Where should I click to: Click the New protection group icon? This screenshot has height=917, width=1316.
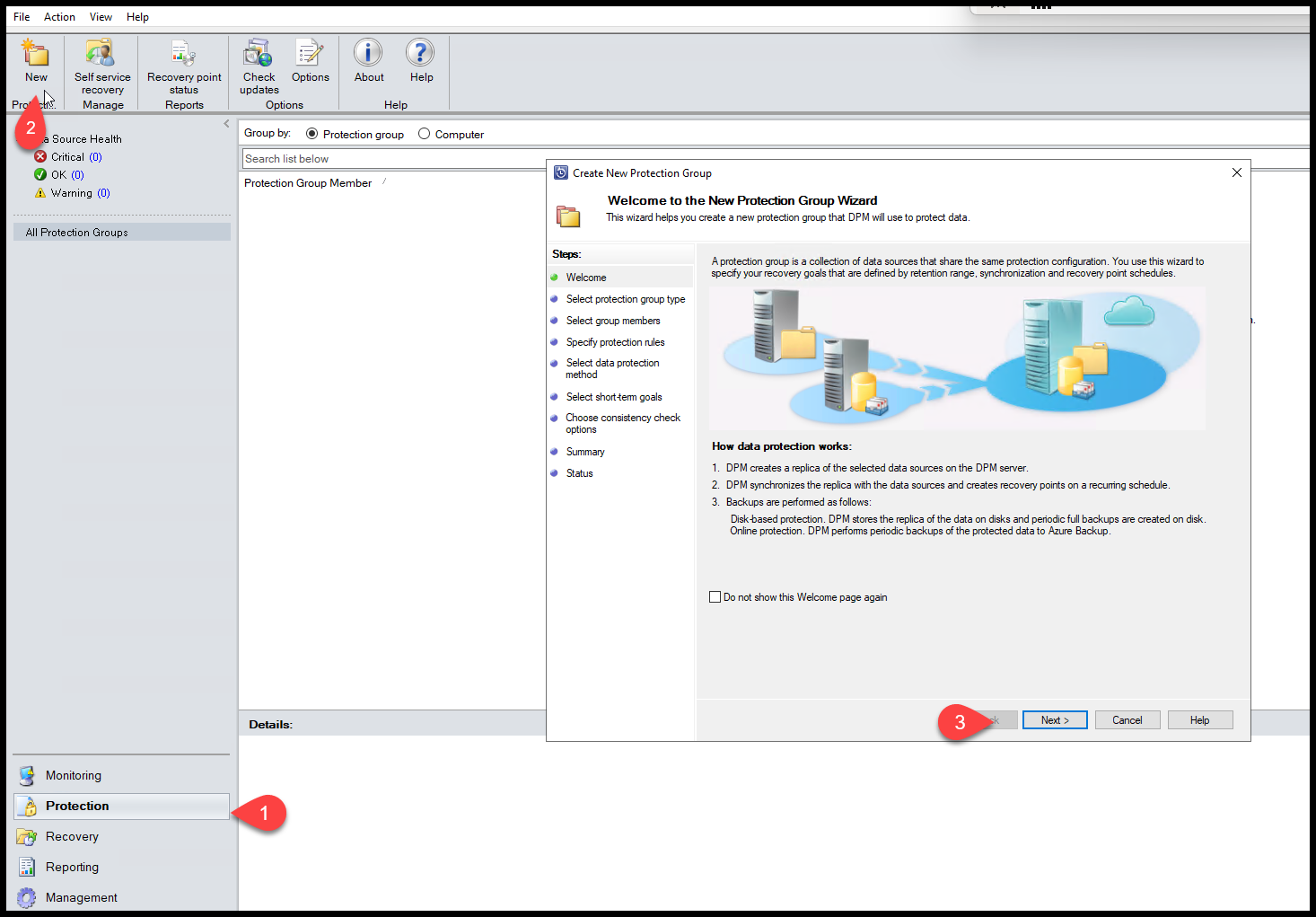(36, 53)
